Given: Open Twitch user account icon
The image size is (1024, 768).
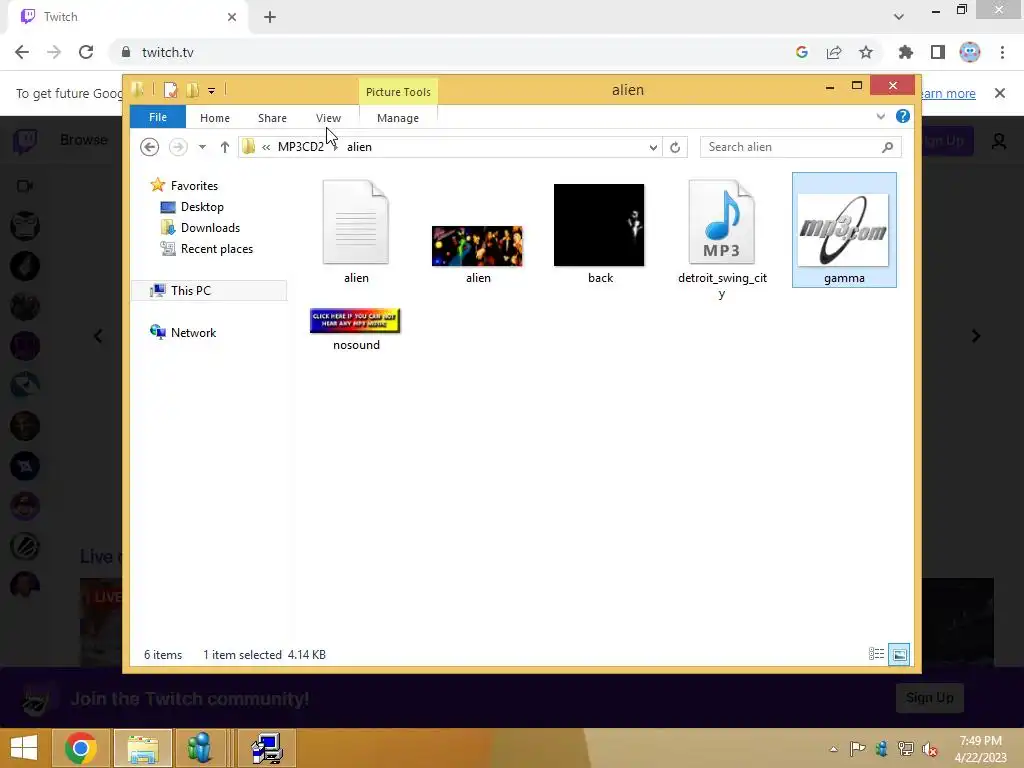Looking at the screenshot, I should point(999,140).
